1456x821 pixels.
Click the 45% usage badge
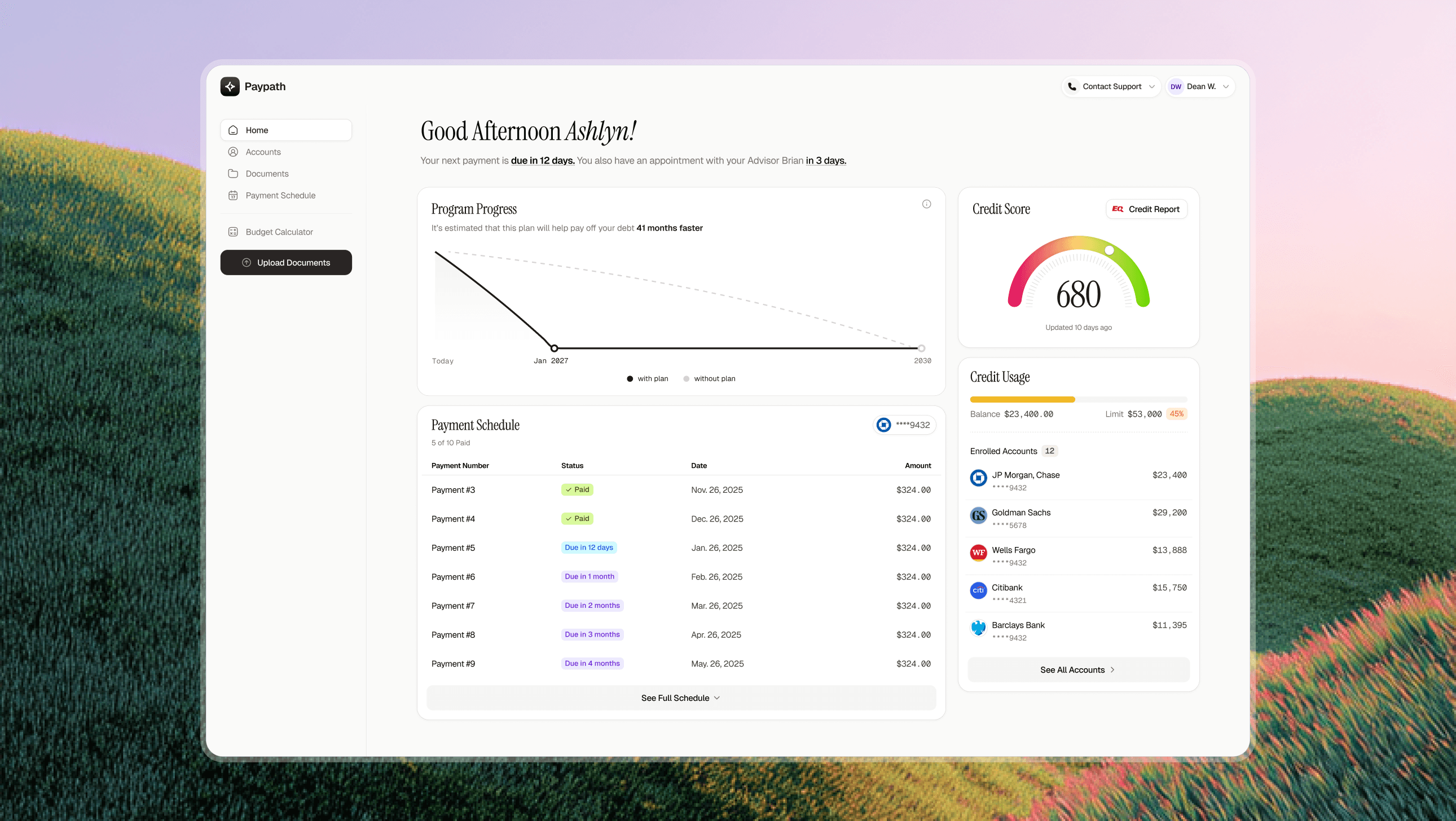1177,414
